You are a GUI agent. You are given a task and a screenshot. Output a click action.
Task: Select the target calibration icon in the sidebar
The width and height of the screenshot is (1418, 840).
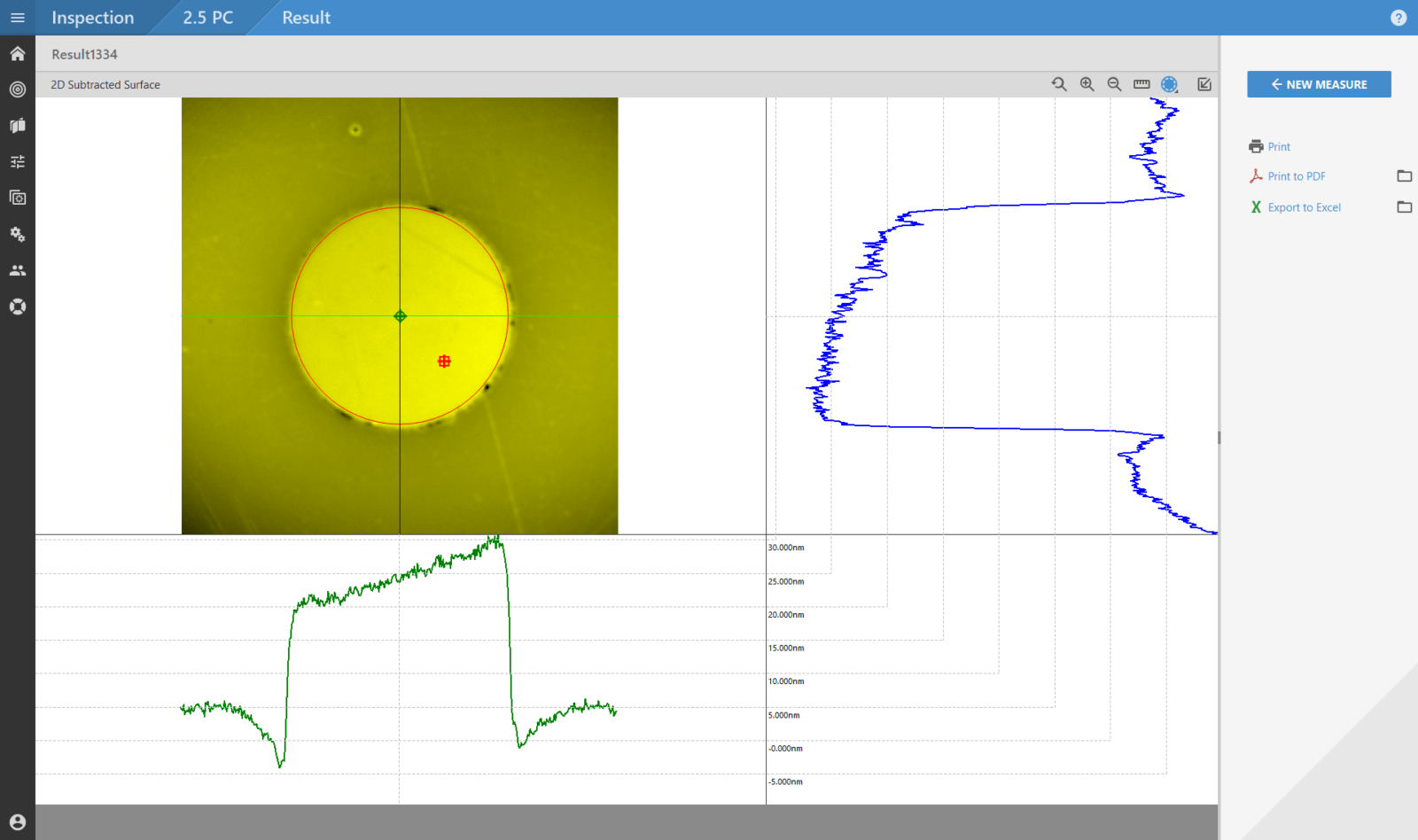click(x=17, y=89)
